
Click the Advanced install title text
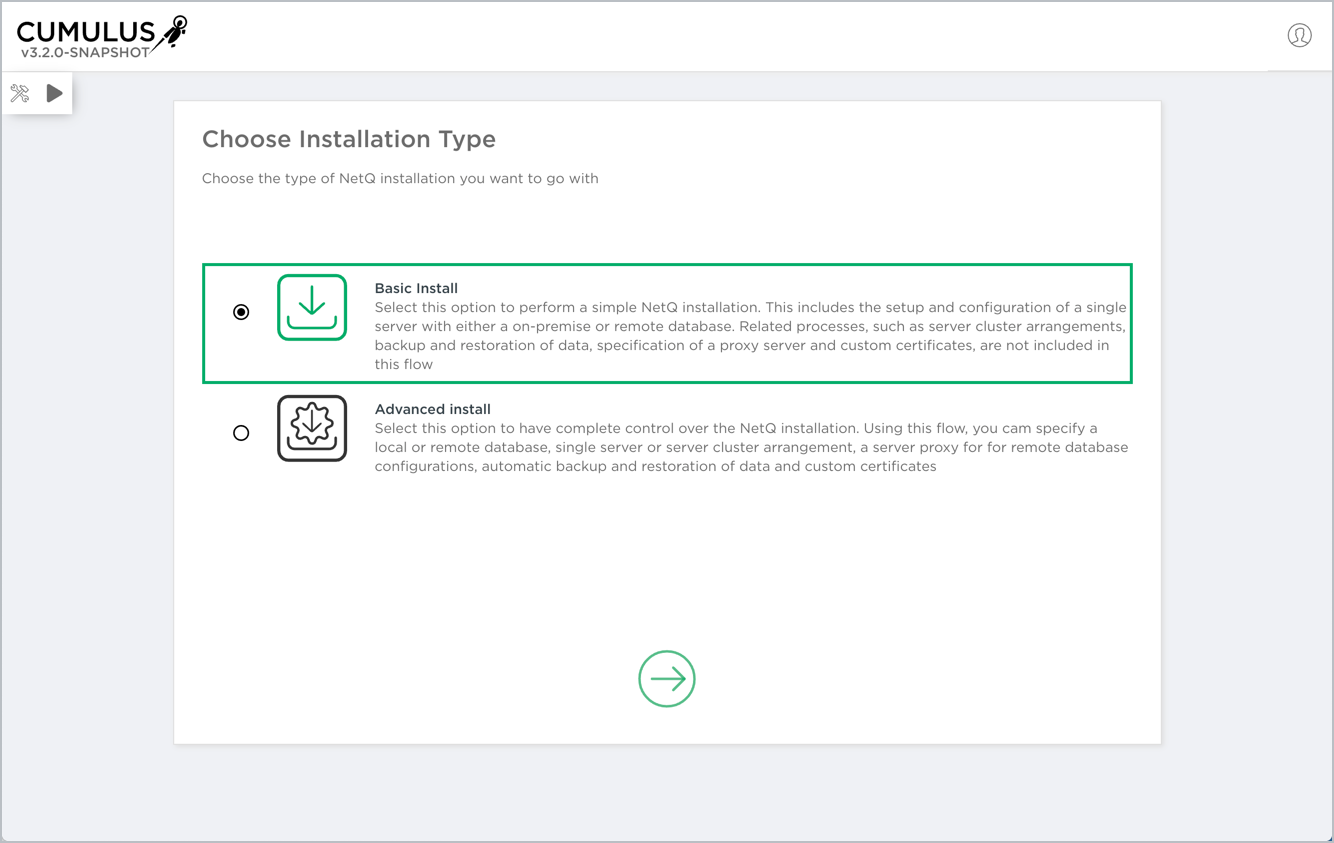pos(432,409)
